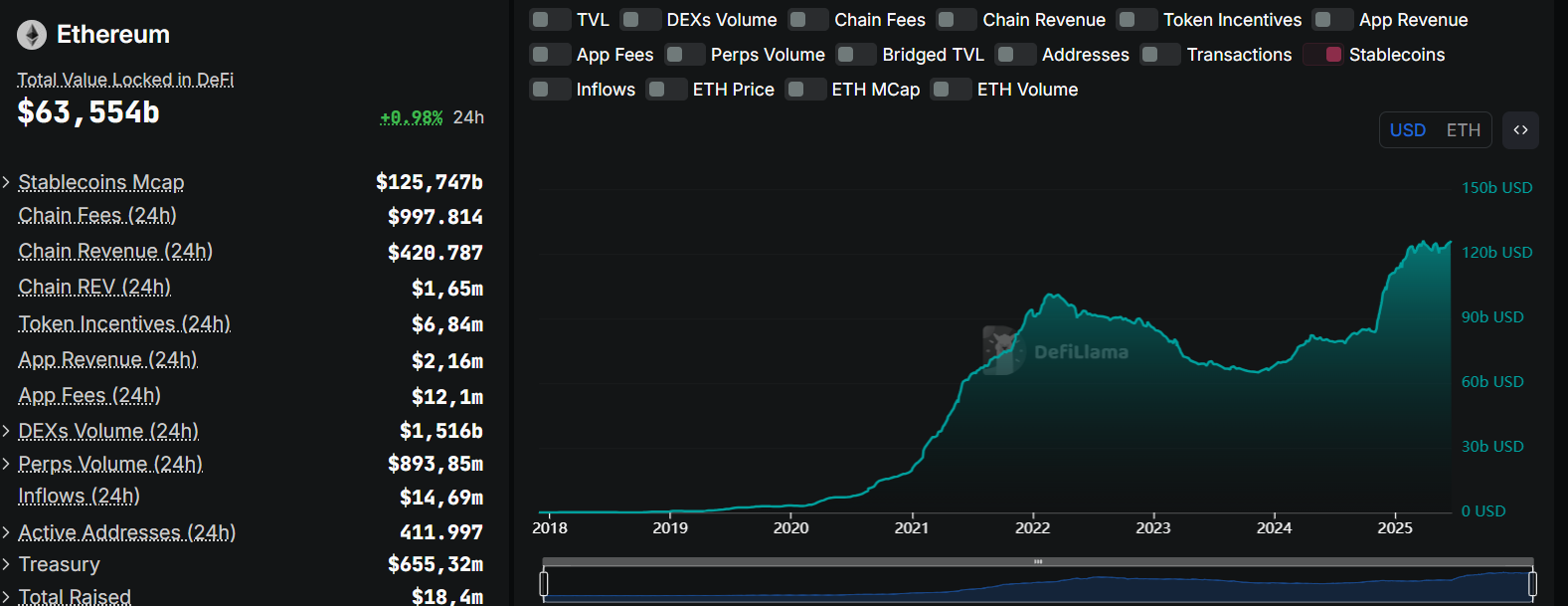The width and height of the screenshot is (1568, 606).
Task: Click the Chain REV (24h) label
Action: point(94,288)
